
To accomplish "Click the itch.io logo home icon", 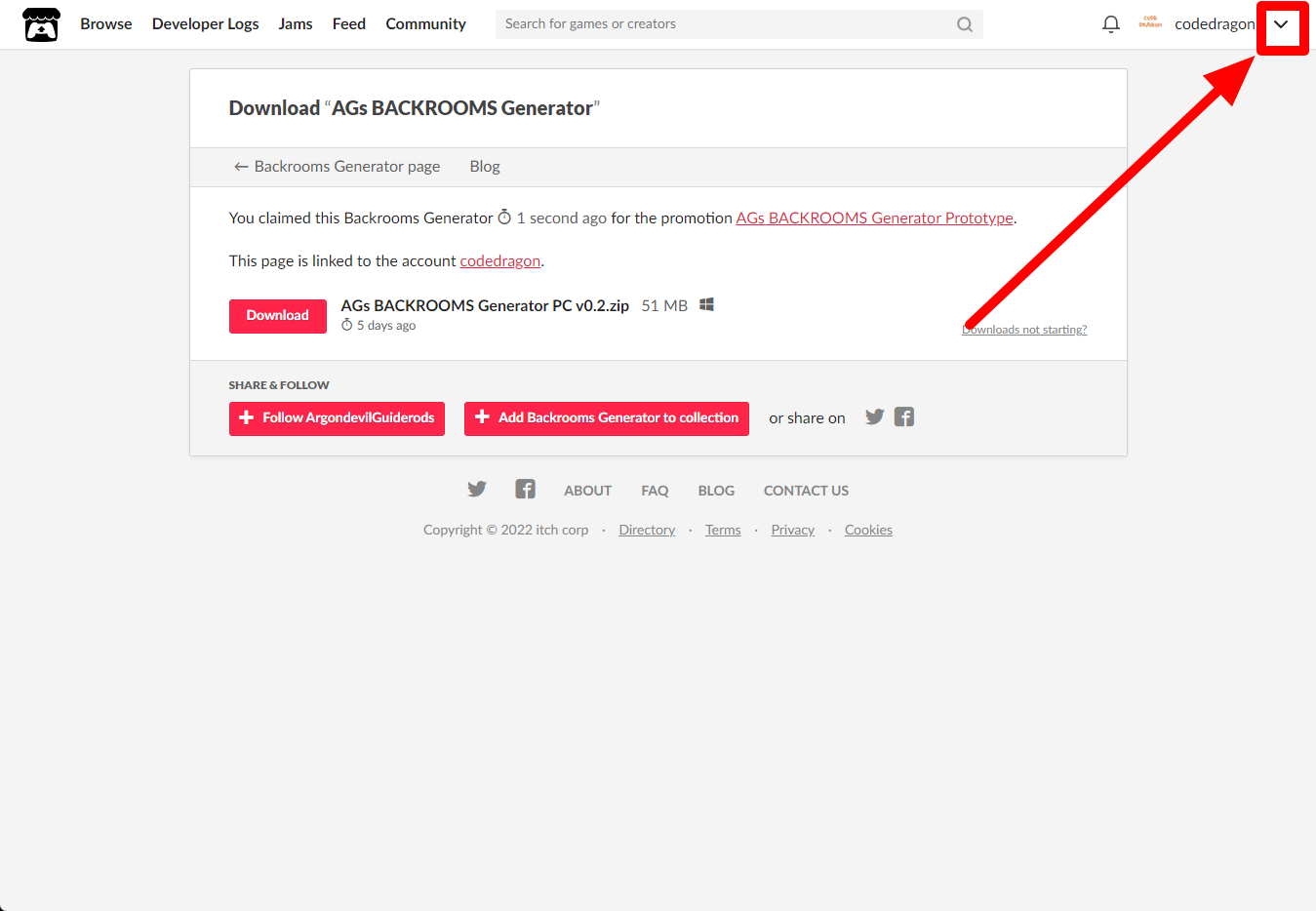I will click(41, 24).
